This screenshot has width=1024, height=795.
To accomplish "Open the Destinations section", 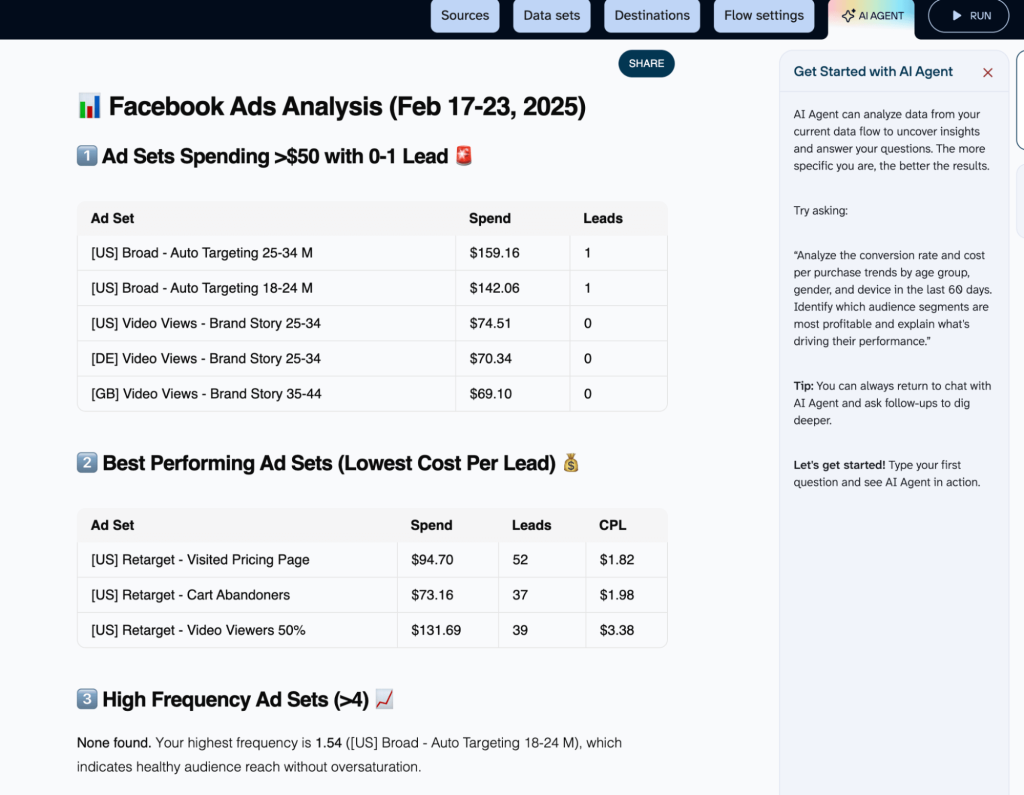I will [652, 15].
